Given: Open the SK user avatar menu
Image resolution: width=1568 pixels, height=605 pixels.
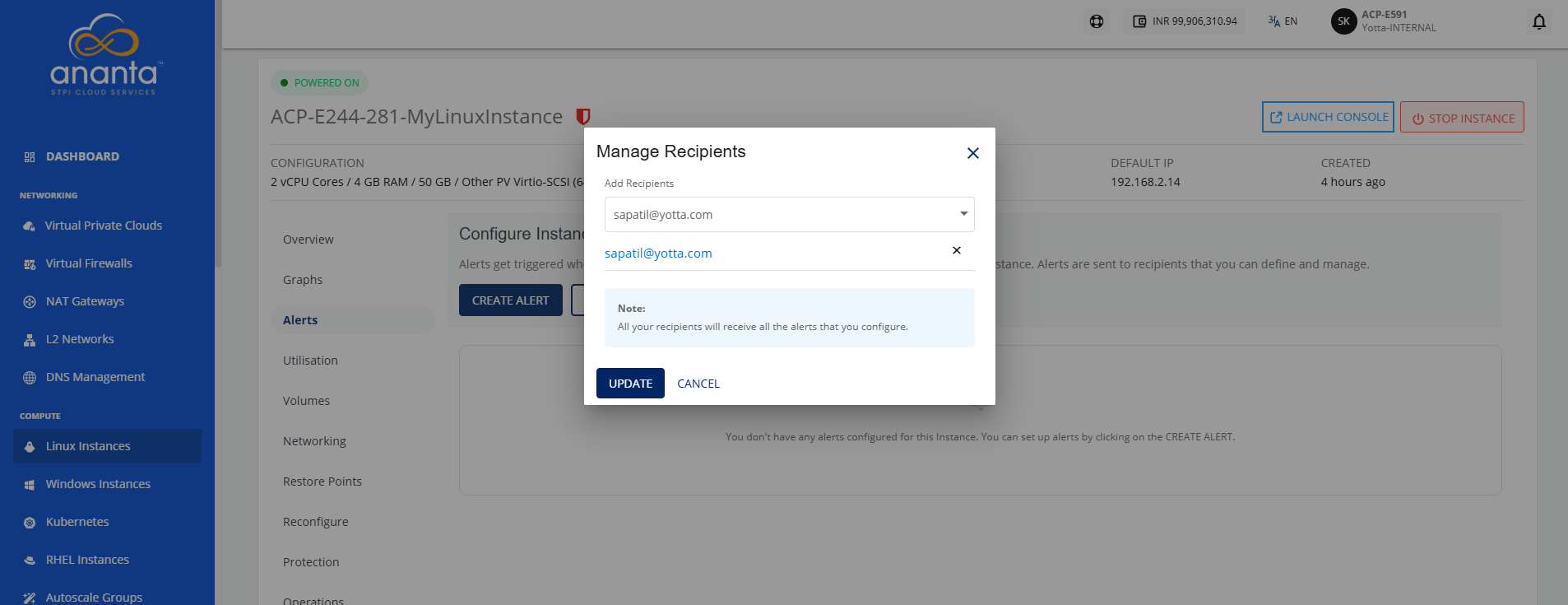Looking at the screenshot, I should pyautogui.click(x=1343, y=21).
